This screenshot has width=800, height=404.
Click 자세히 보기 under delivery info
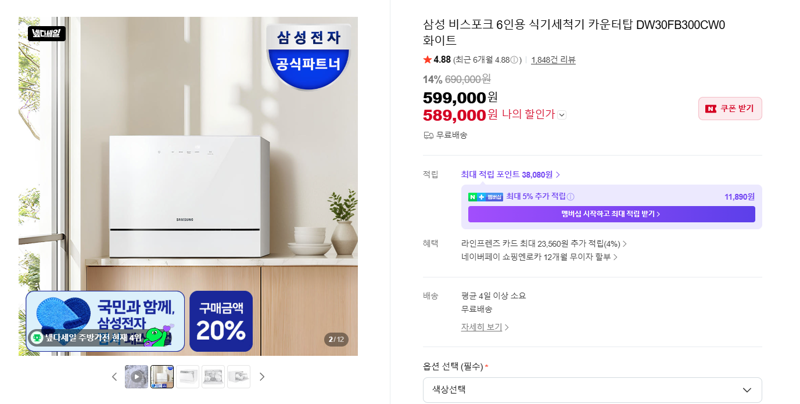[x=485, y=327]
